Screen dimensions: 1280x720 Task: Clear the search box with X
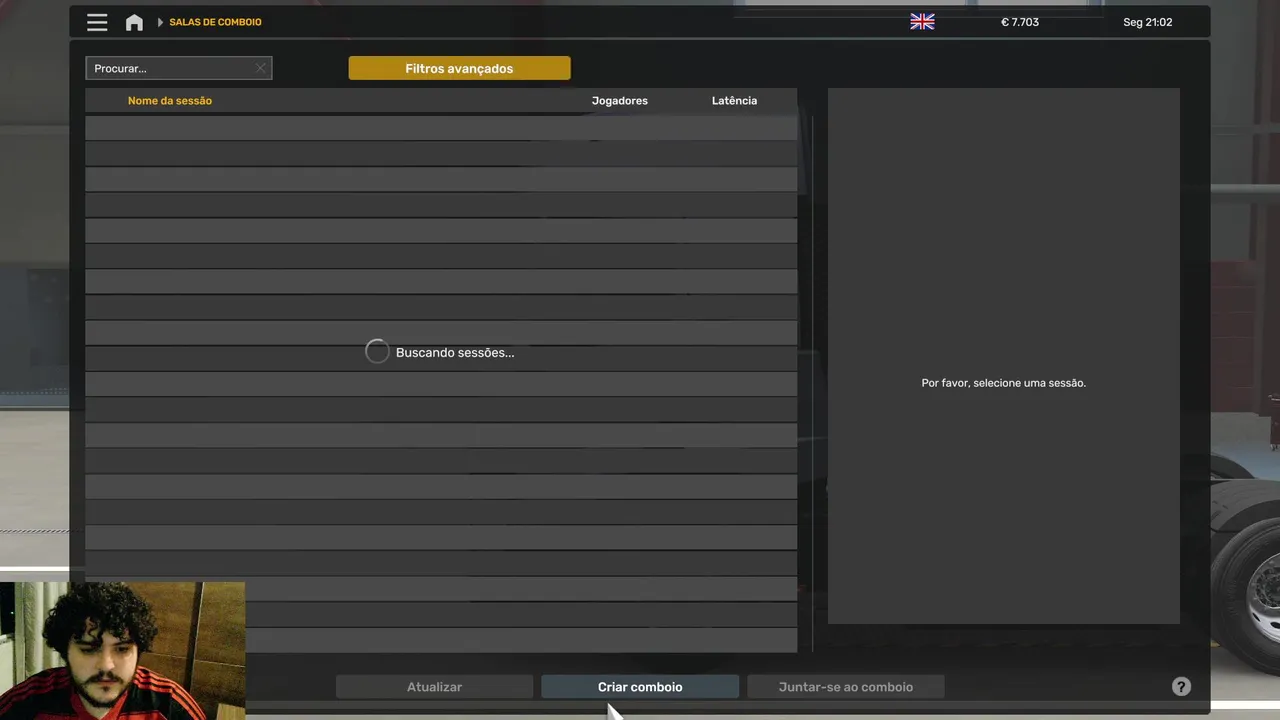coord(260,68)
